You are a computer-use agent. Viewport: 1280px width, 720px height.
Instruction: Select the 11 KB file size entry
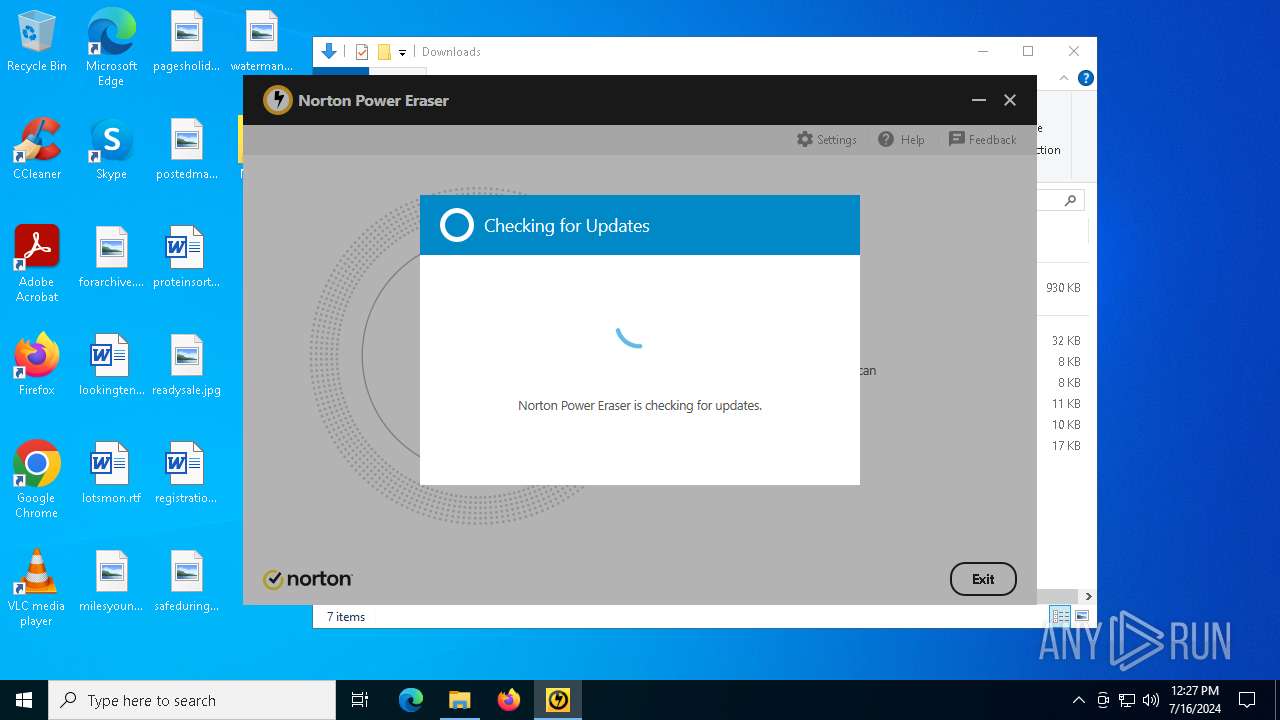tap(1066, 404)
